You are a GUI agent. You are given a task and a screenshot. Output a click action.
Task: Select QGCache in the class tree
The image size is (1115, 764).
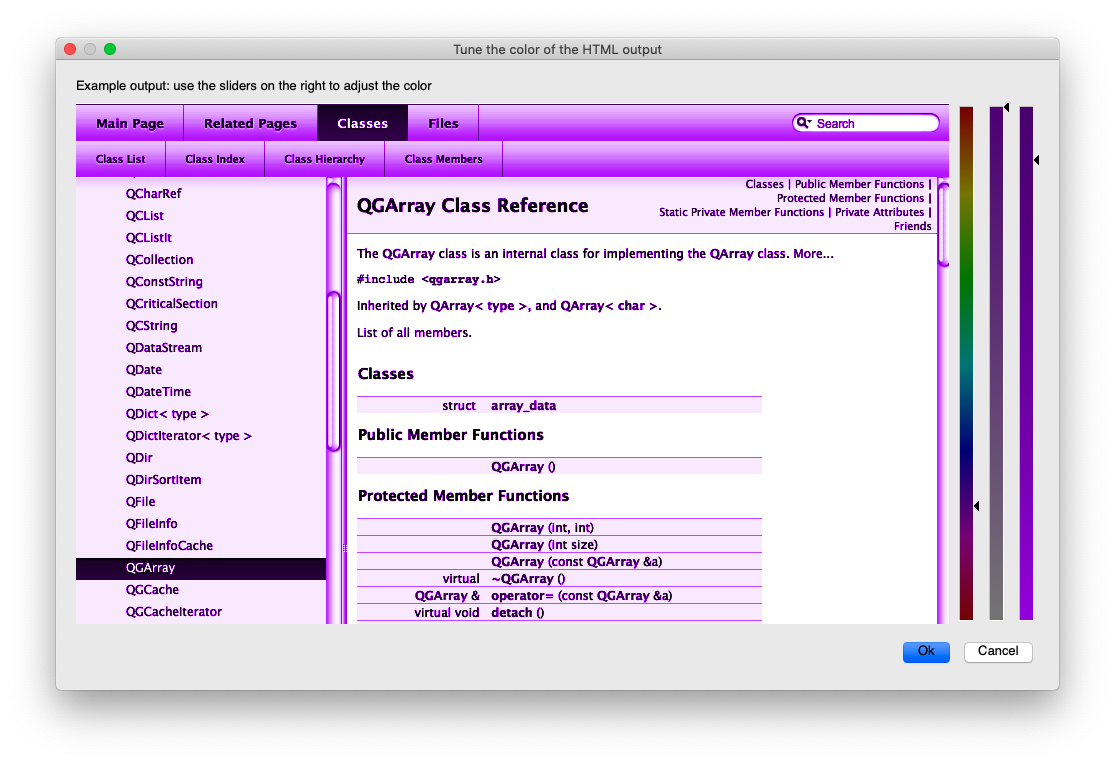point(152,590)
